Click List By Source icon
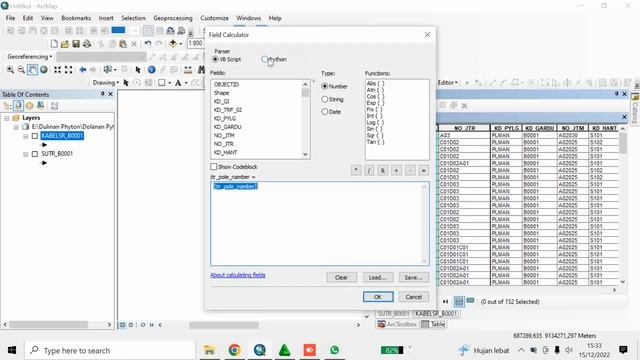Viewport: 640px width, 360px height. pos(18,106)
